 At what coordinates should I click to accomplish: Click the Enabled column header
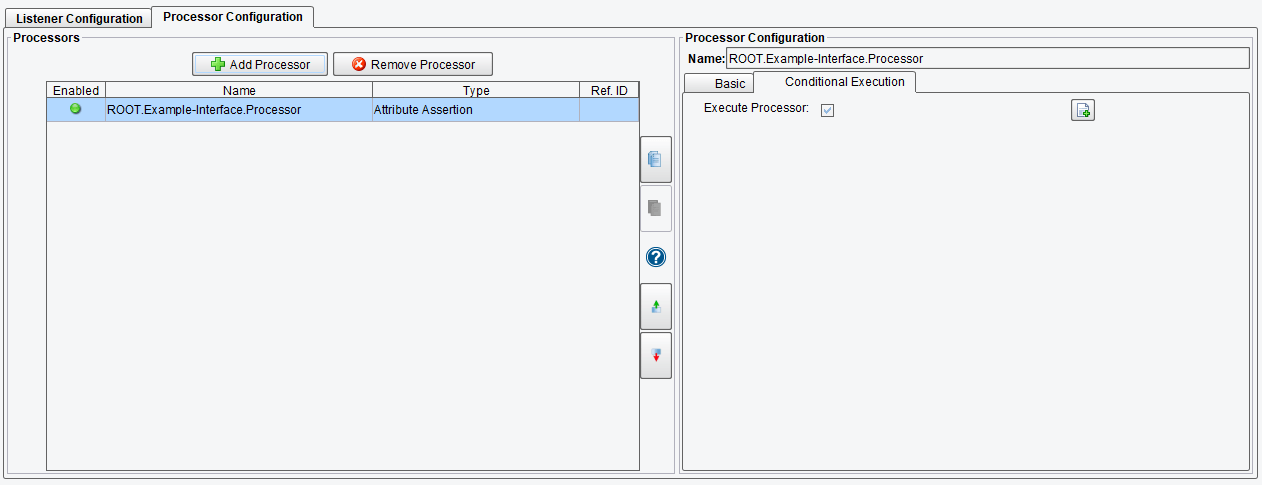coord(76,90)
